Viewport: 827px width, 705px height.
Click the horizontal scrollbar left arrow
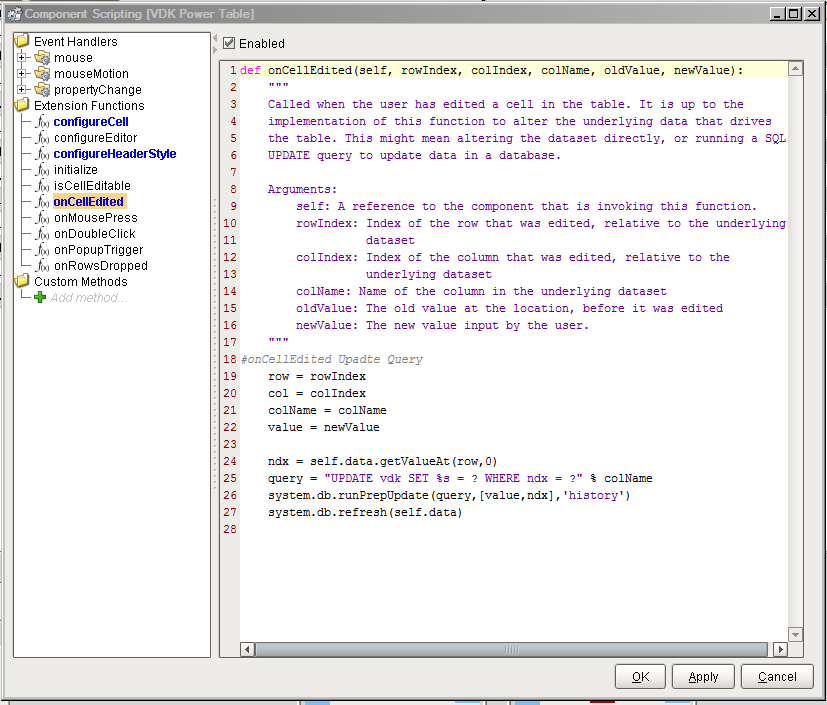[247, 650]
